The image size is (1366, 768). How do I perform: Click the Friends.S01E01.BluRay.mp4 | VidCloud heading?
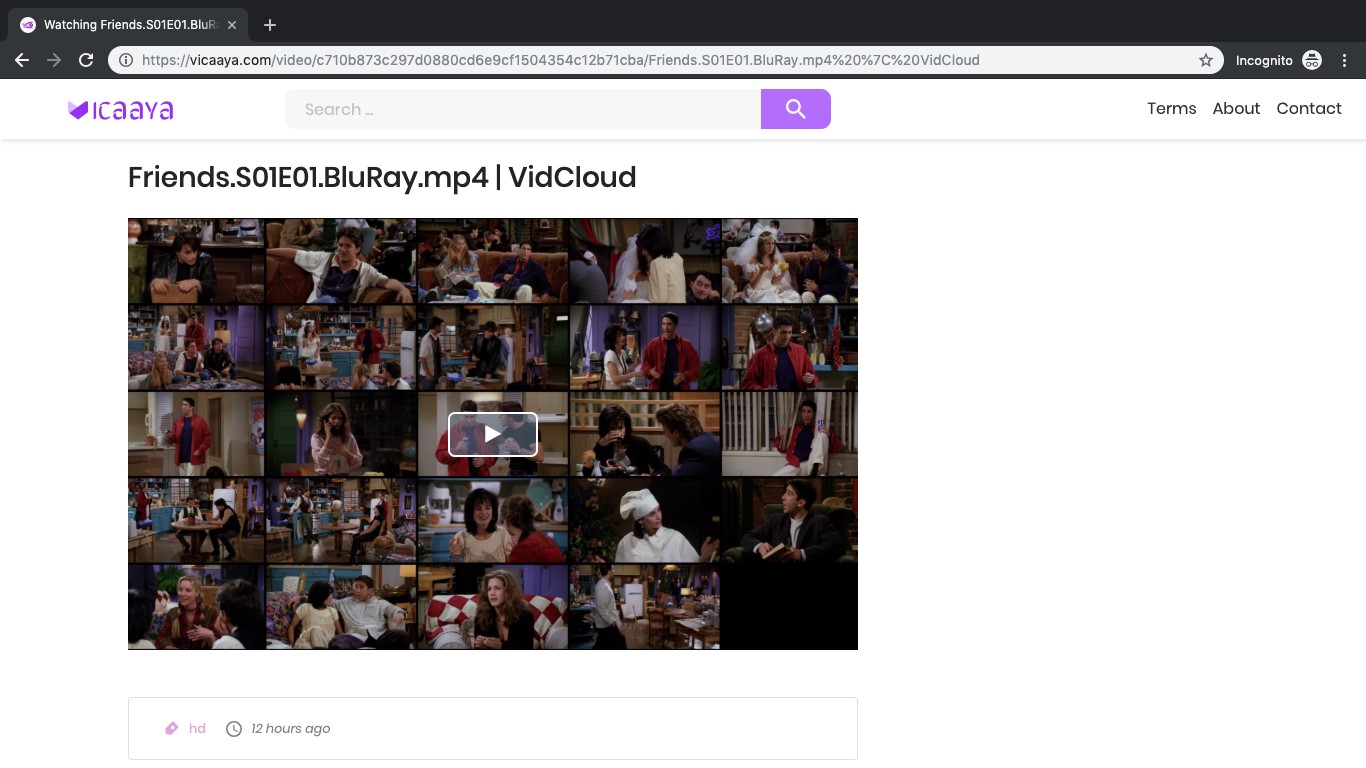point(382,178)
